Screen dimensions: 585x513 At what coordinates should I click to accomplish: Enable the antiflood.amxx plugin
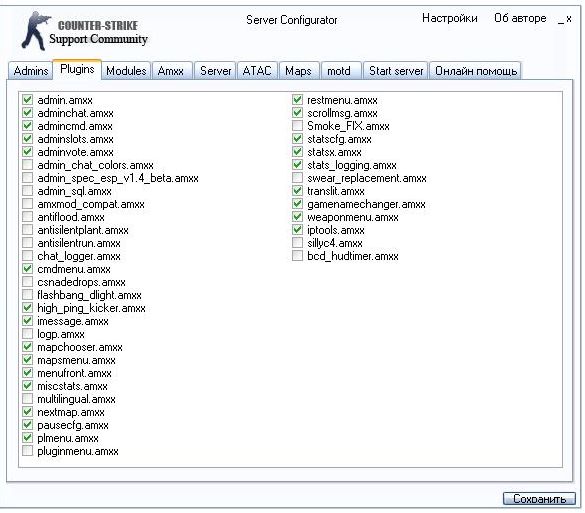27,217
